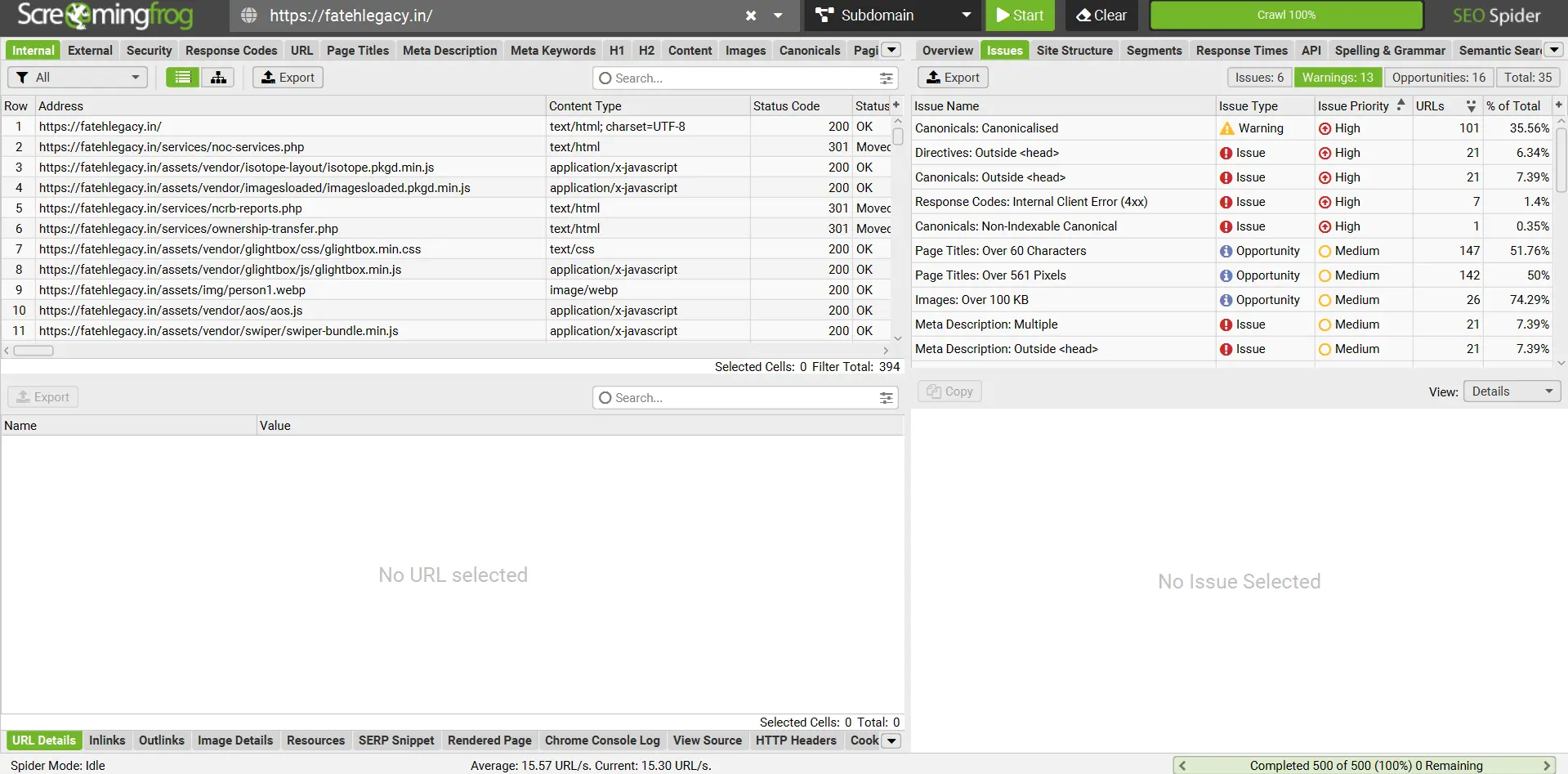Open the Page Titles tab
The image size is (1568, 774).
click(358, 51)
